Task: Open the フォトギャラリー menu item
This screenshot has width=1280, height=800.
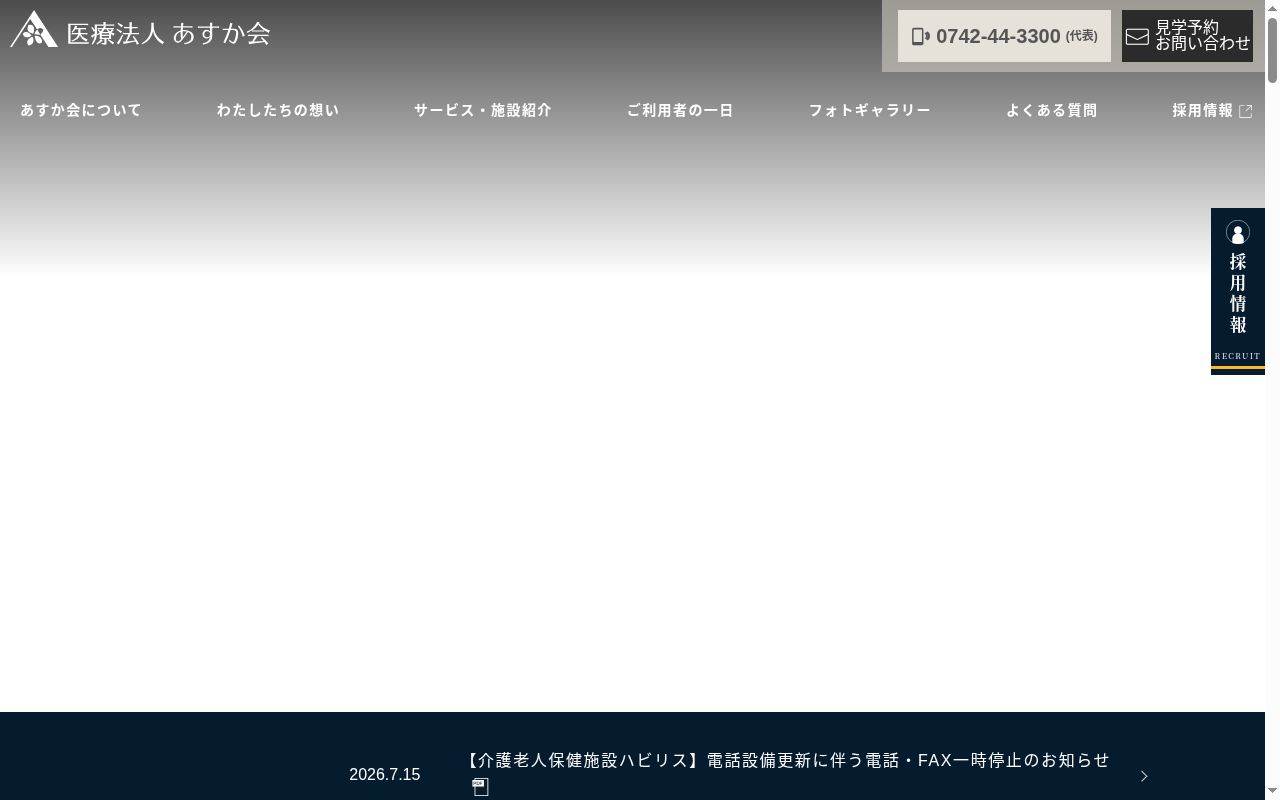Action: pos(870,110)
